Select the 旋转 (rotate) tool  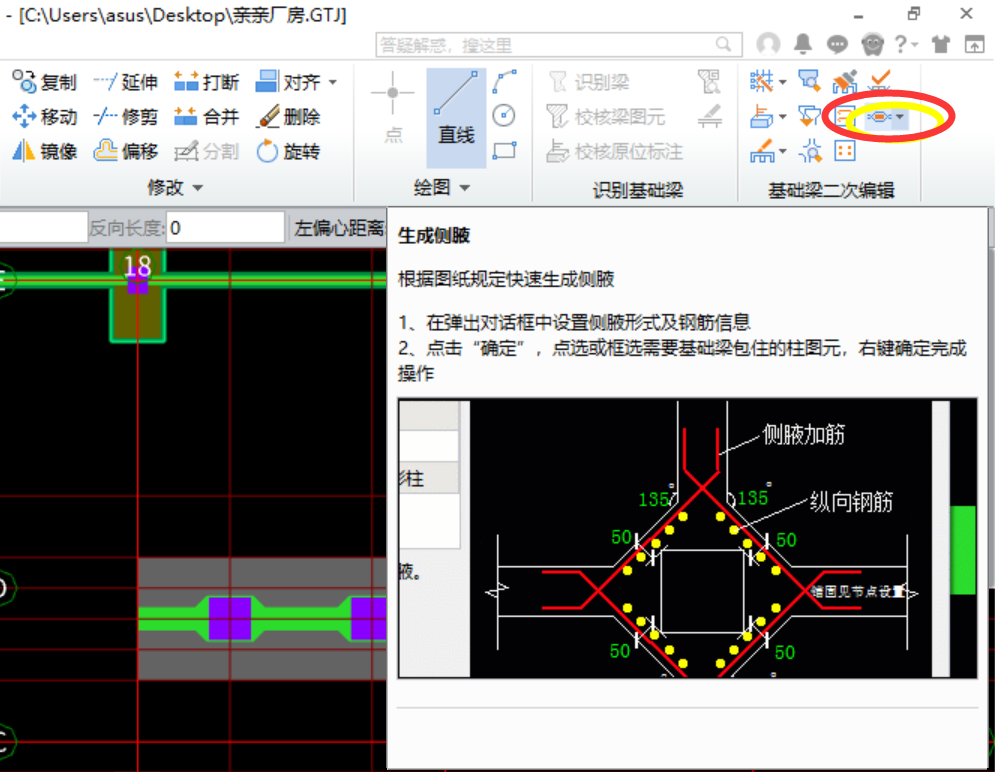[x=289, y=151]
